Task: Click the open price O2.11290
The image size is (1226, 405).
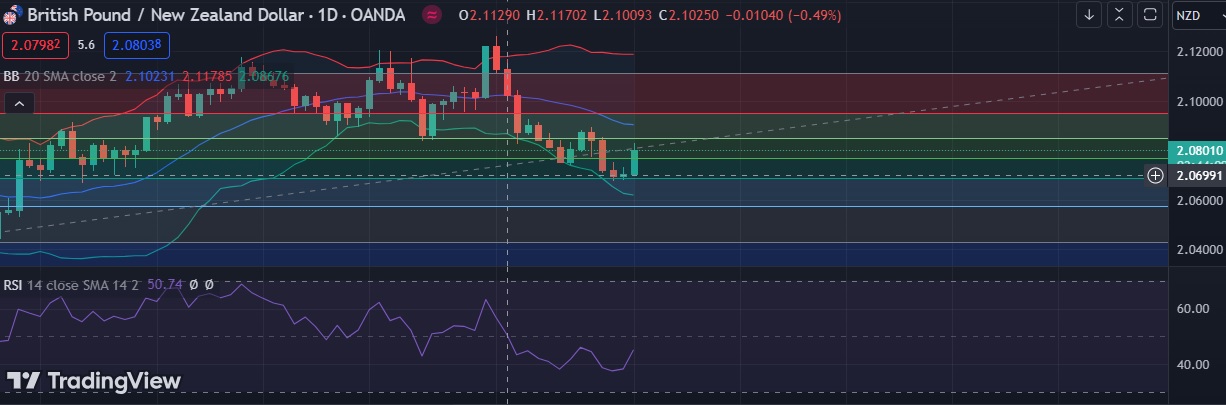Action: pos(490,15)
